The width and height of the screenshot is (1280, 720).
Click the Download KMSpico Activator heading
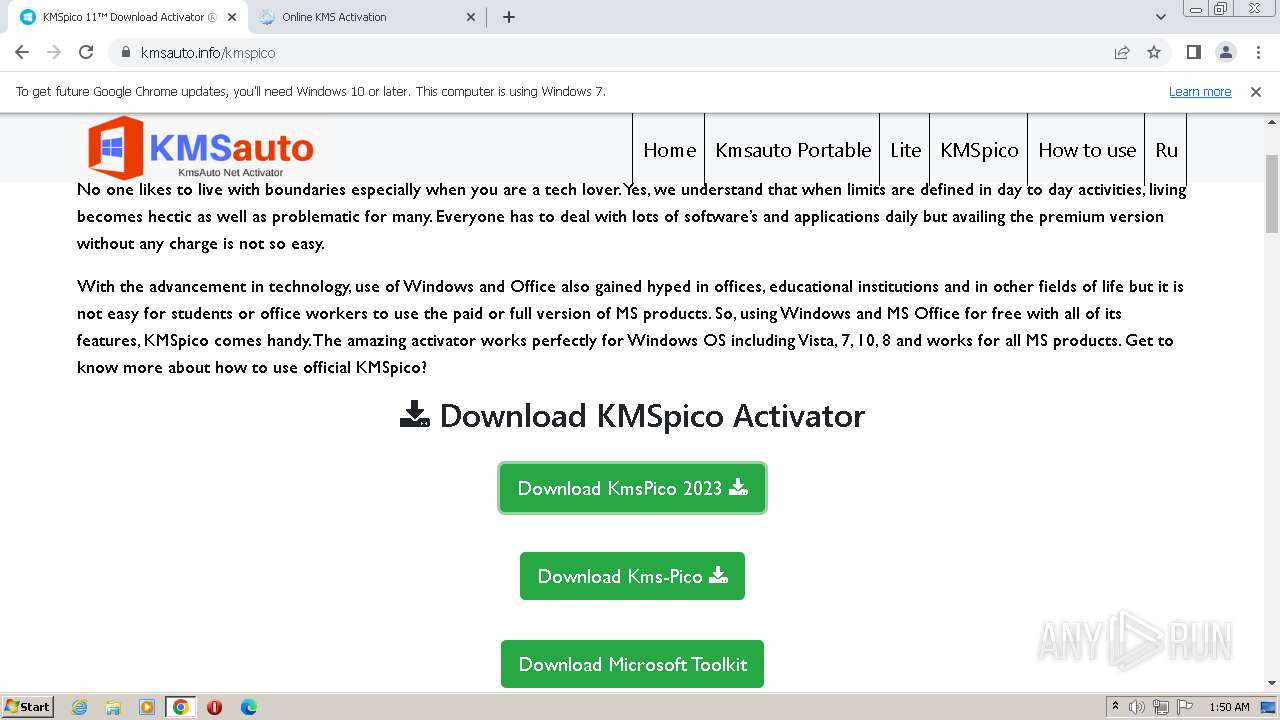(632, 416)
